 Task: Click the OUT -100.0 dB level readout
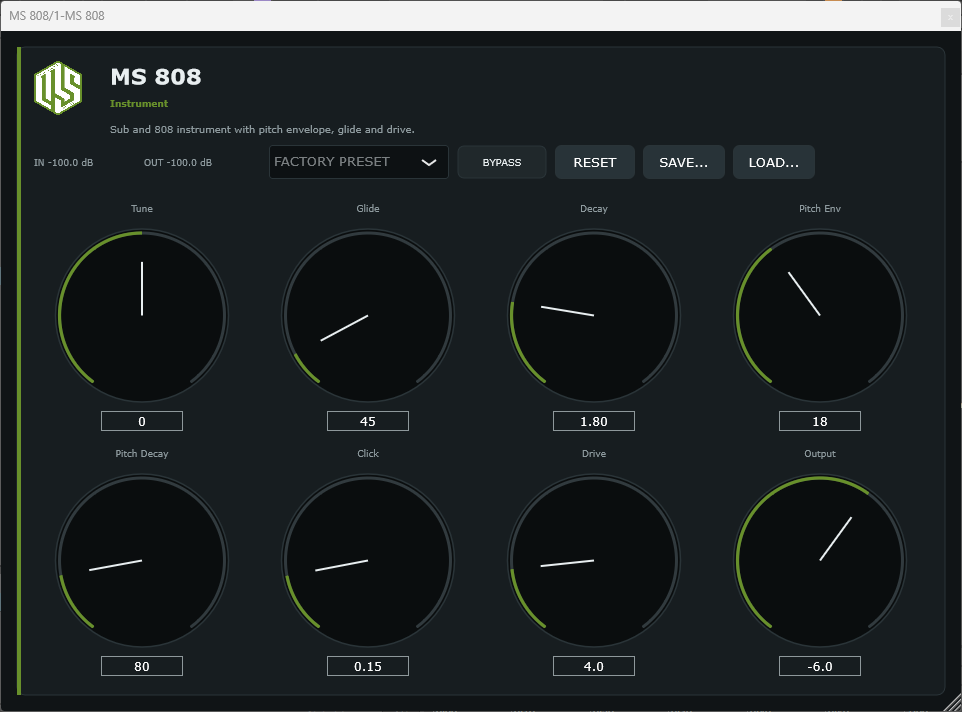[178, 163]
